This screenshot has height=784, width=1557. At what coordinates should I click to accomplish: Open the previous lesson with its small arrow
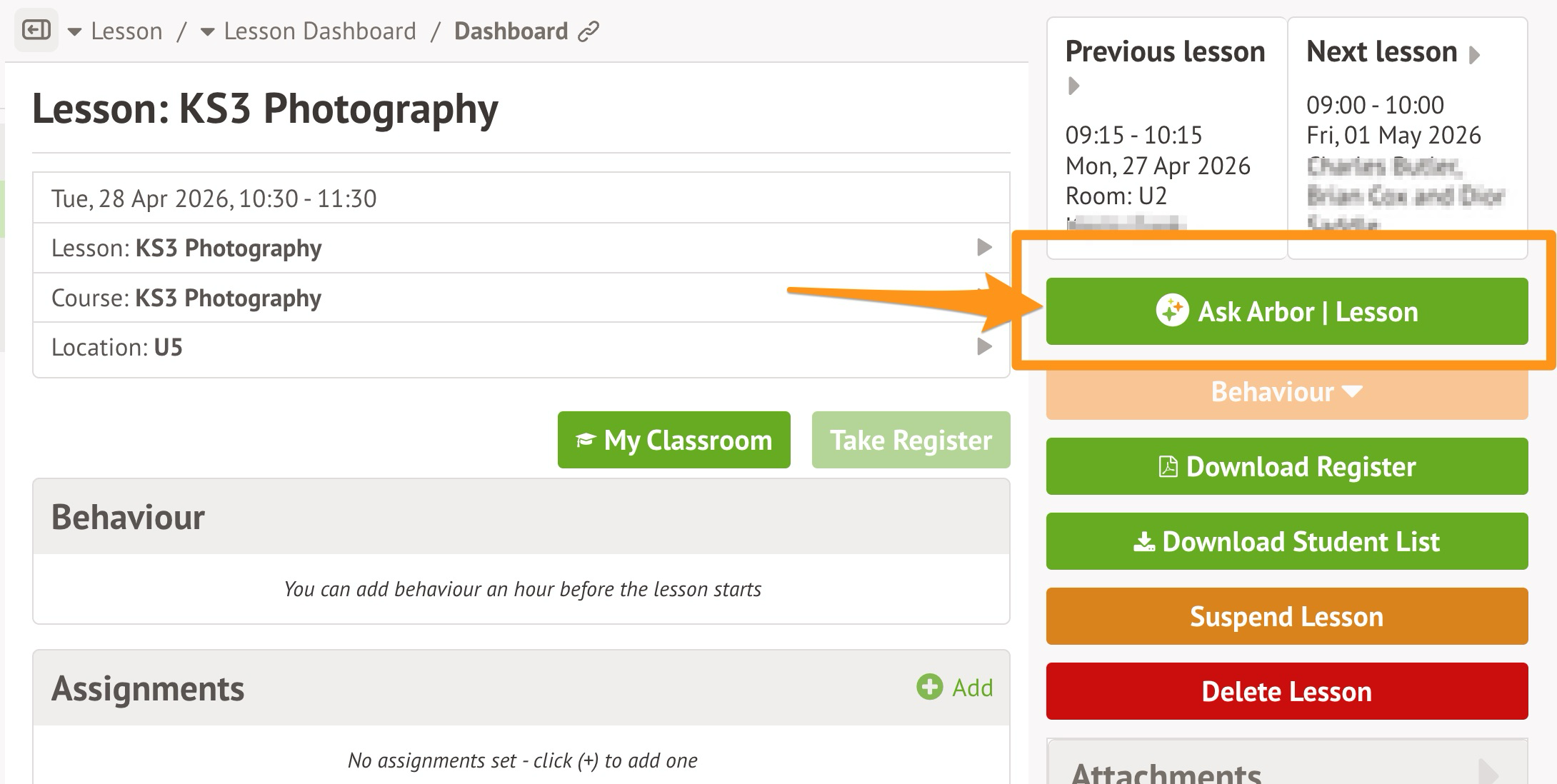tap(1073, 86)
